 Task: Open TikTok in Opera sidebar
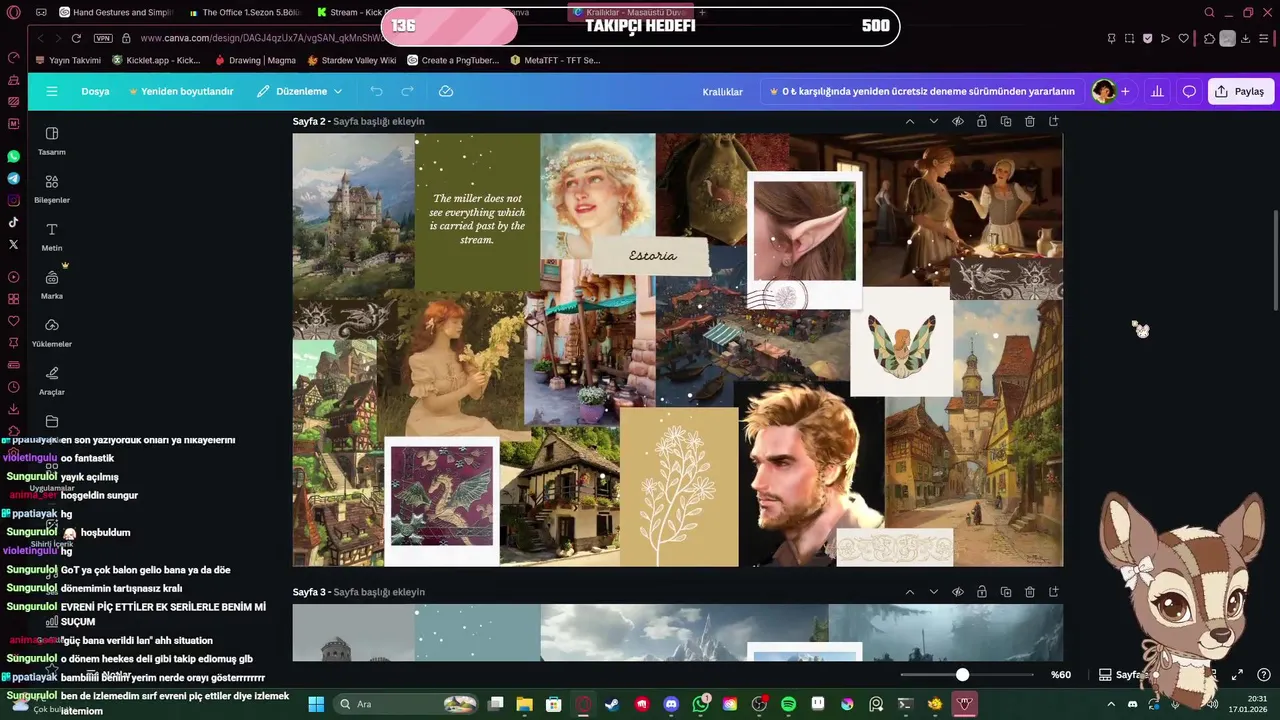[13, 222]
